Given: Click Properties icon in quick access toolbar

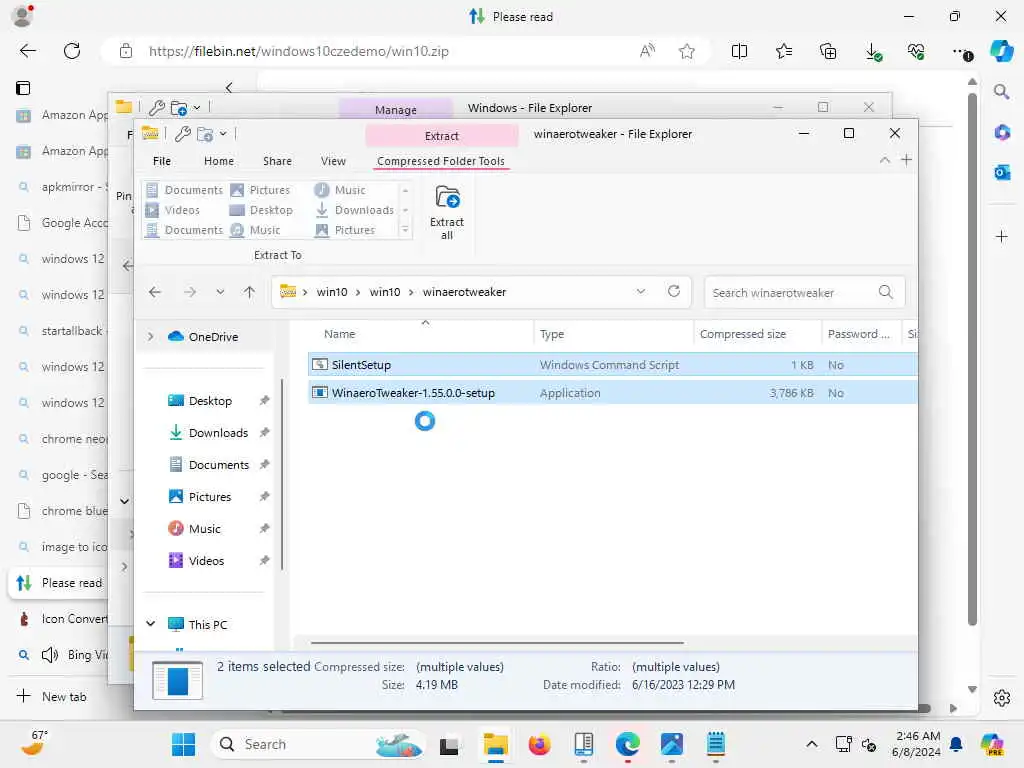Looking at the screenshot, I should (183, 134).
